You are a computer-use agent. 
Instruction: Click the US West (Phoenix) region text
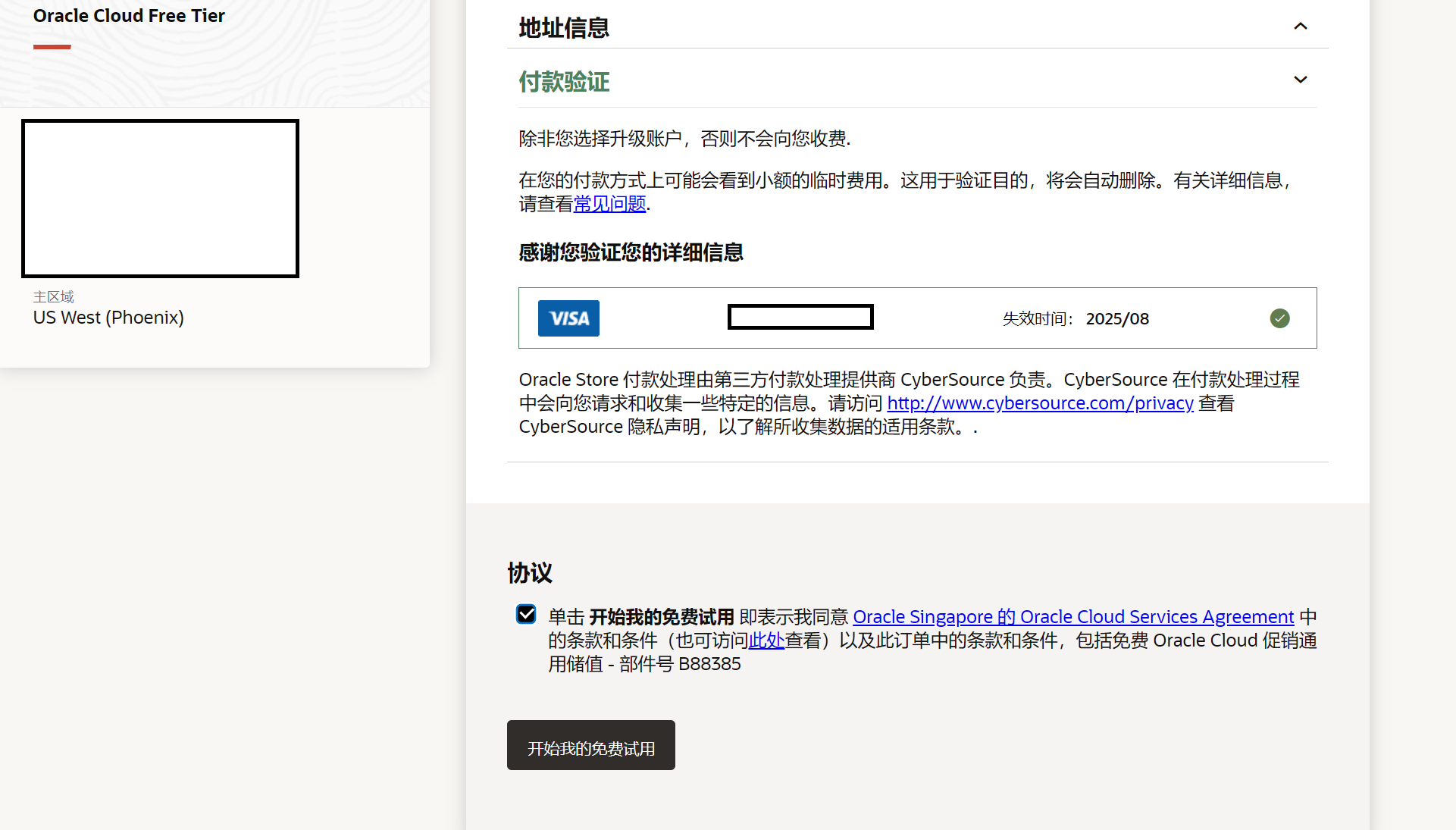click(108, 318)
